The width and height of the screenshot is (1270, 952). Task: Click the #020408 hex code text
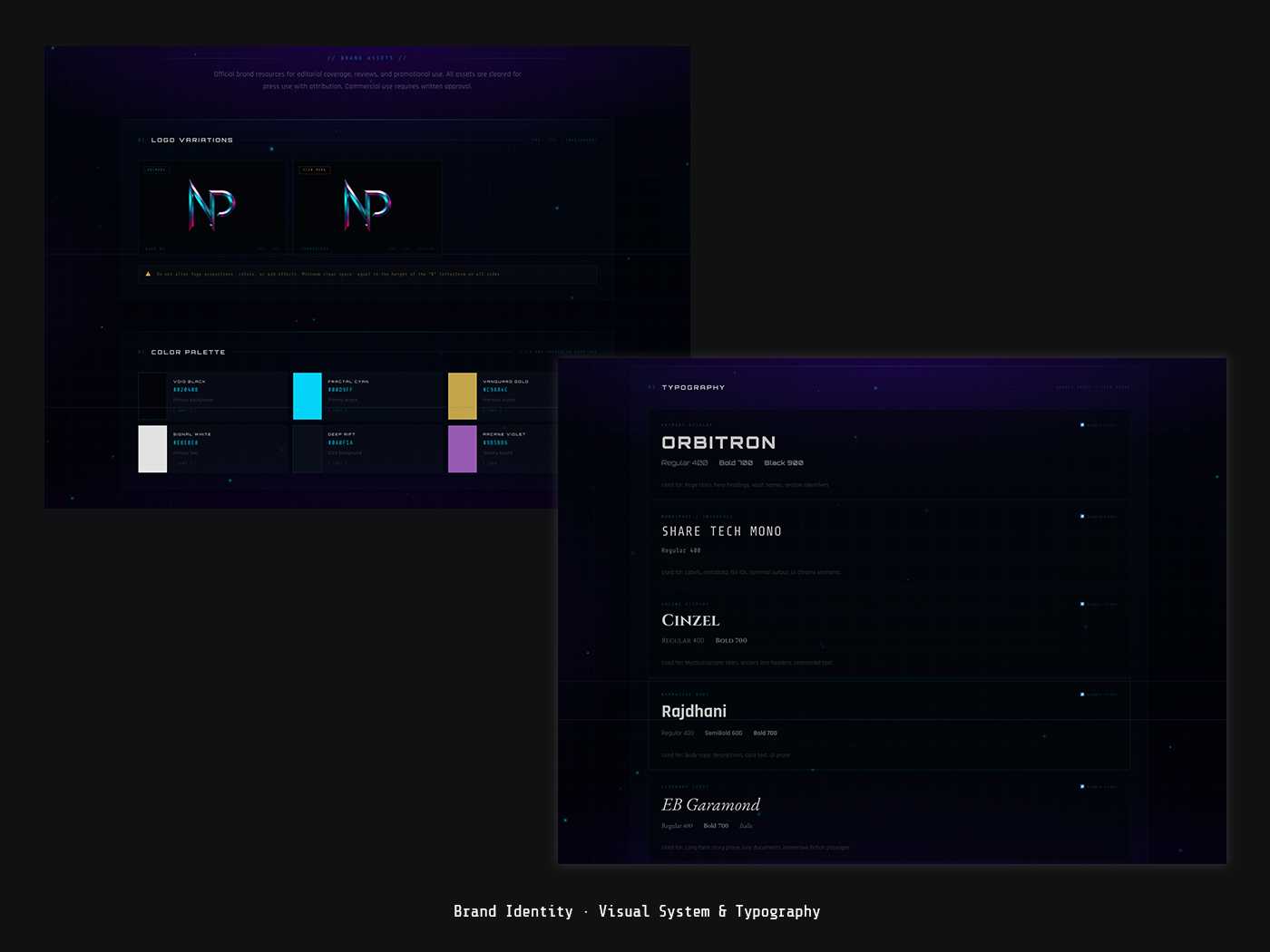point(186,390)
